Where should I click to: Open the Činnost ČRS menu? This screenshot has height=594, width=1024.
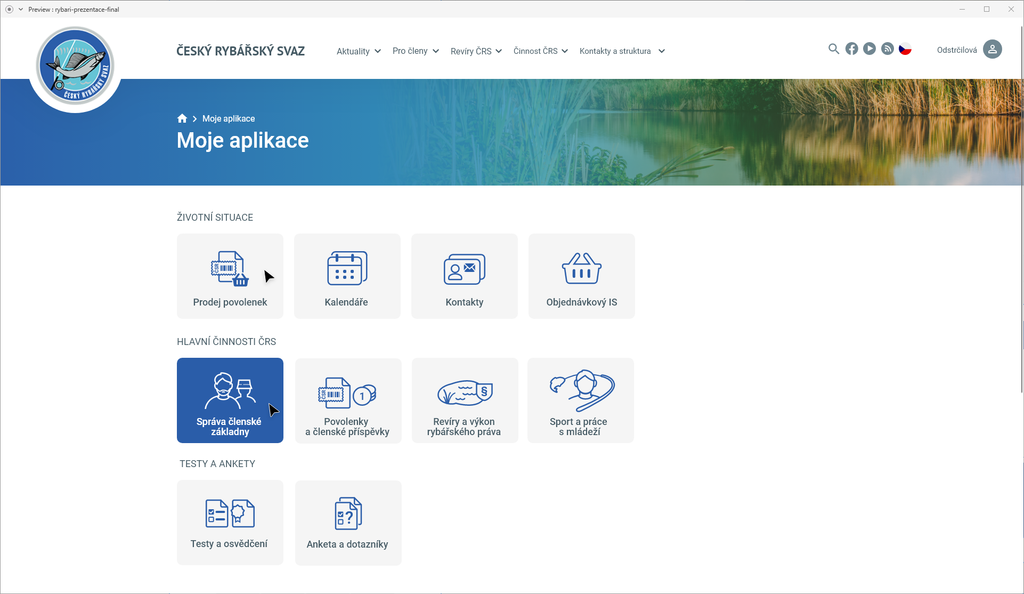tap(540, 51)
